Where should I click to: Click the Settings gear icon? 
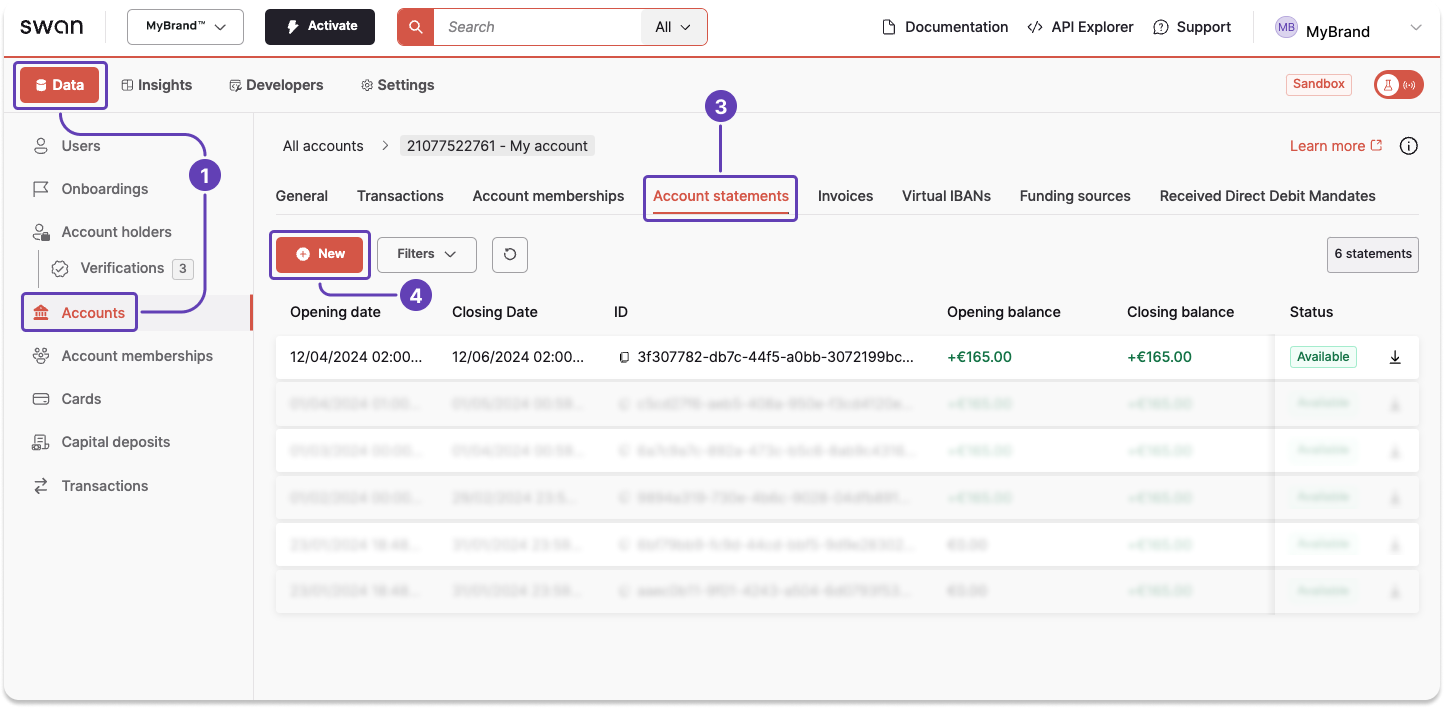pos(368,85)
